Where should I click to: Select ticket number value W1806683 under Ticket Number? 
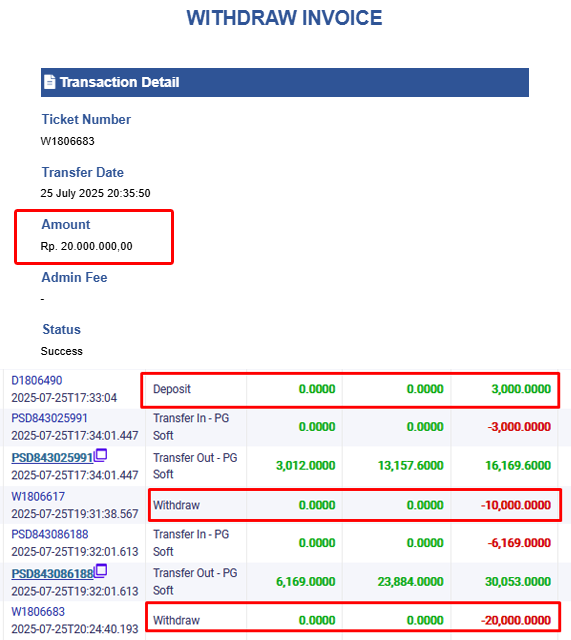pos(67,141)
